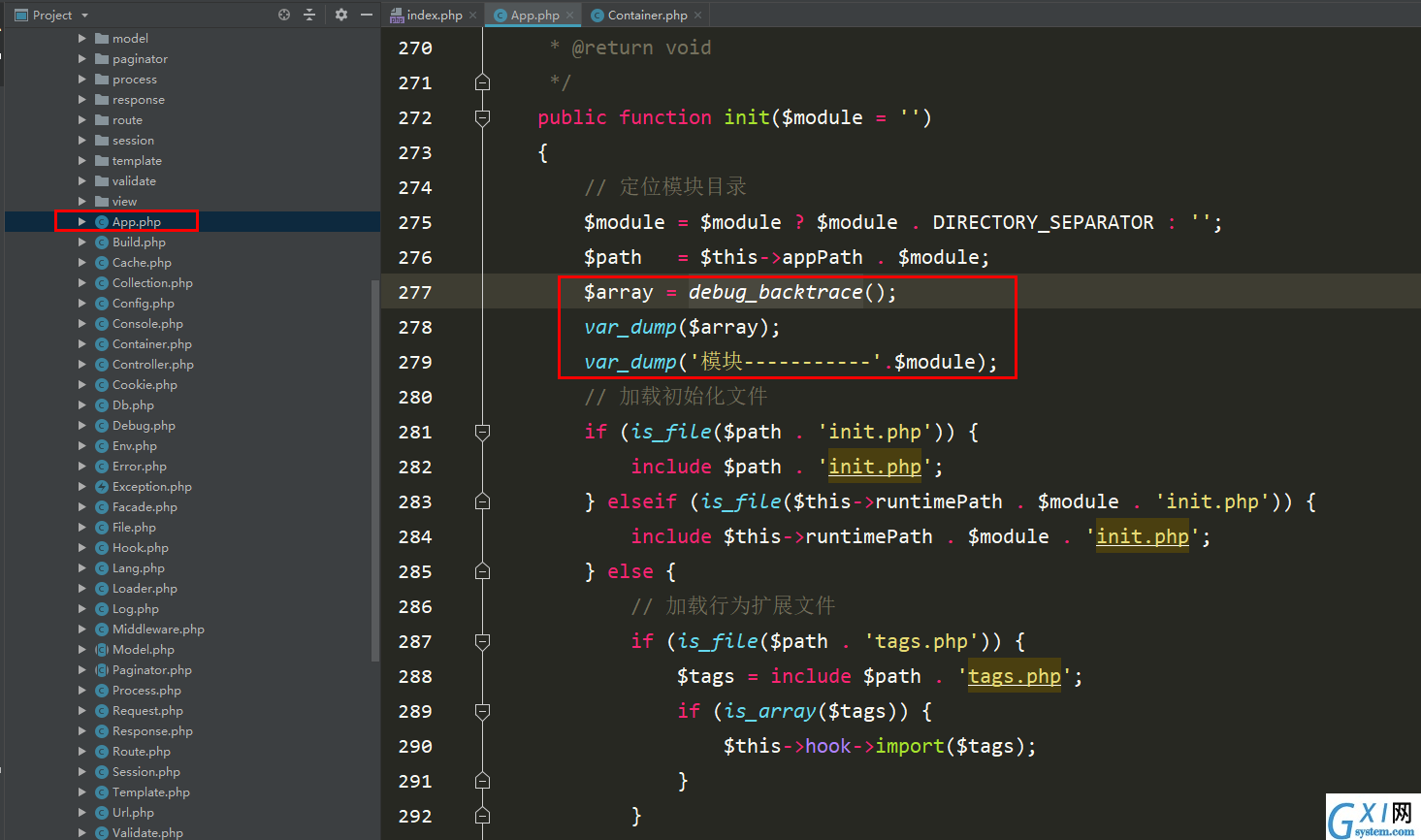Click line number 277 in the gutter

[x=415, y=293]
